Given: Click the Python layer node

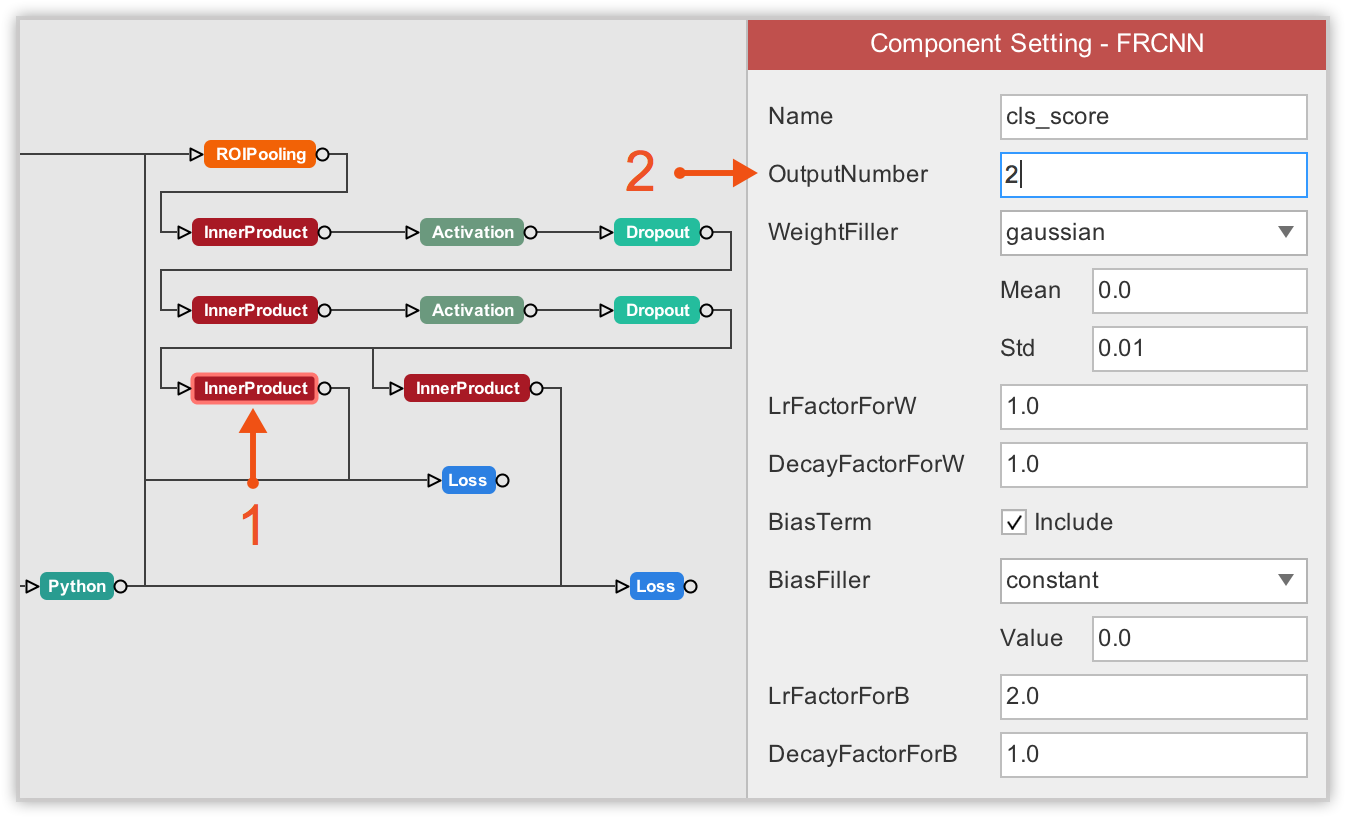Looking at the screenshot, I should click(x=77, y=586).
